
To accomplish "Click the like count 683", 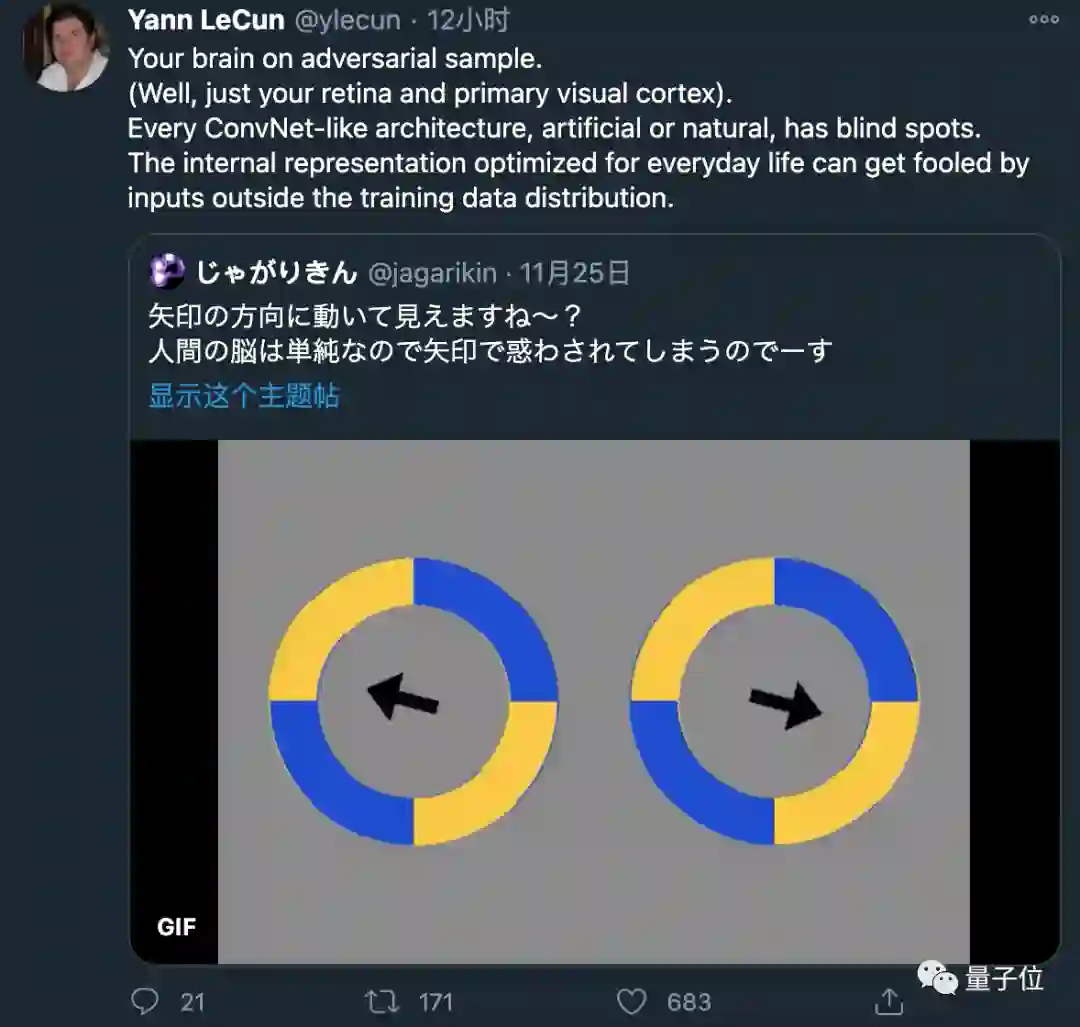I will 689,1002.
